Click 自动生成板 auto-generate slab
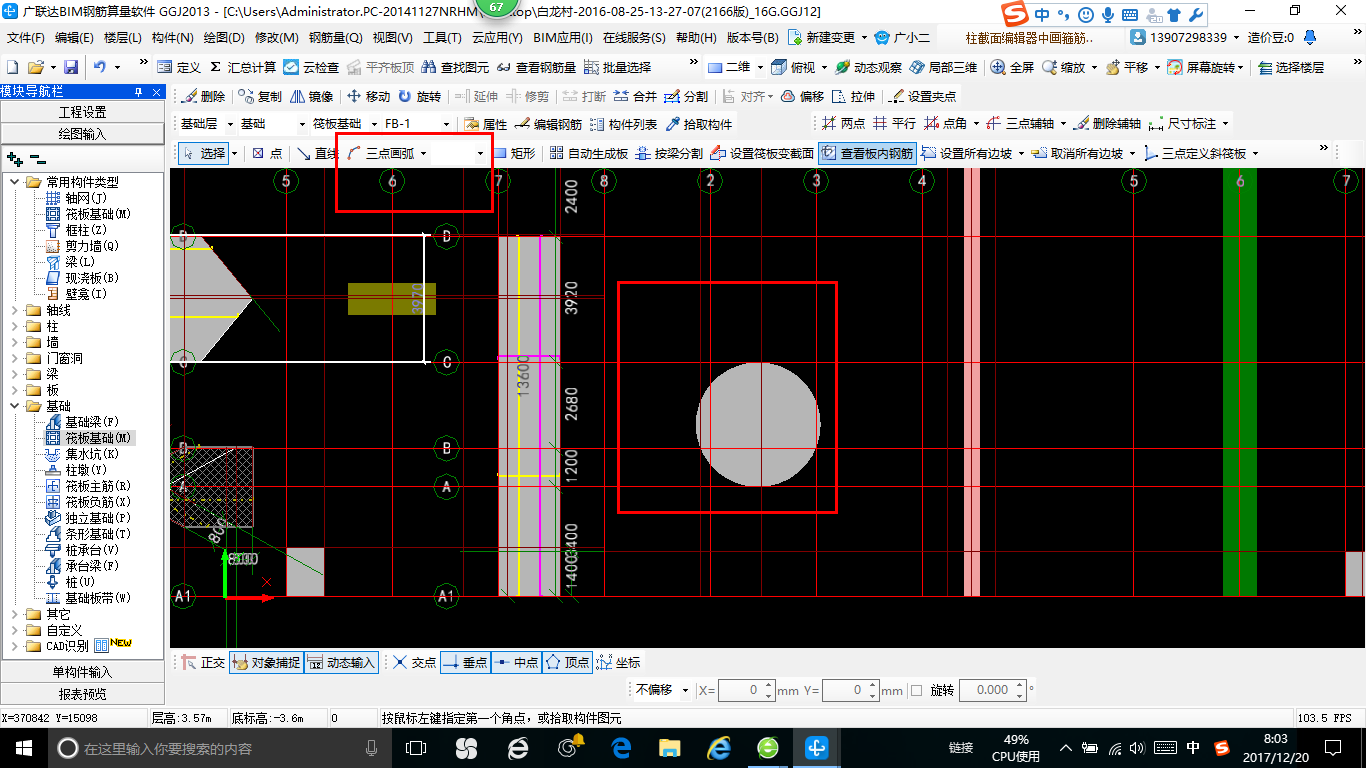The image size is (1366, 768). point(587,153)
